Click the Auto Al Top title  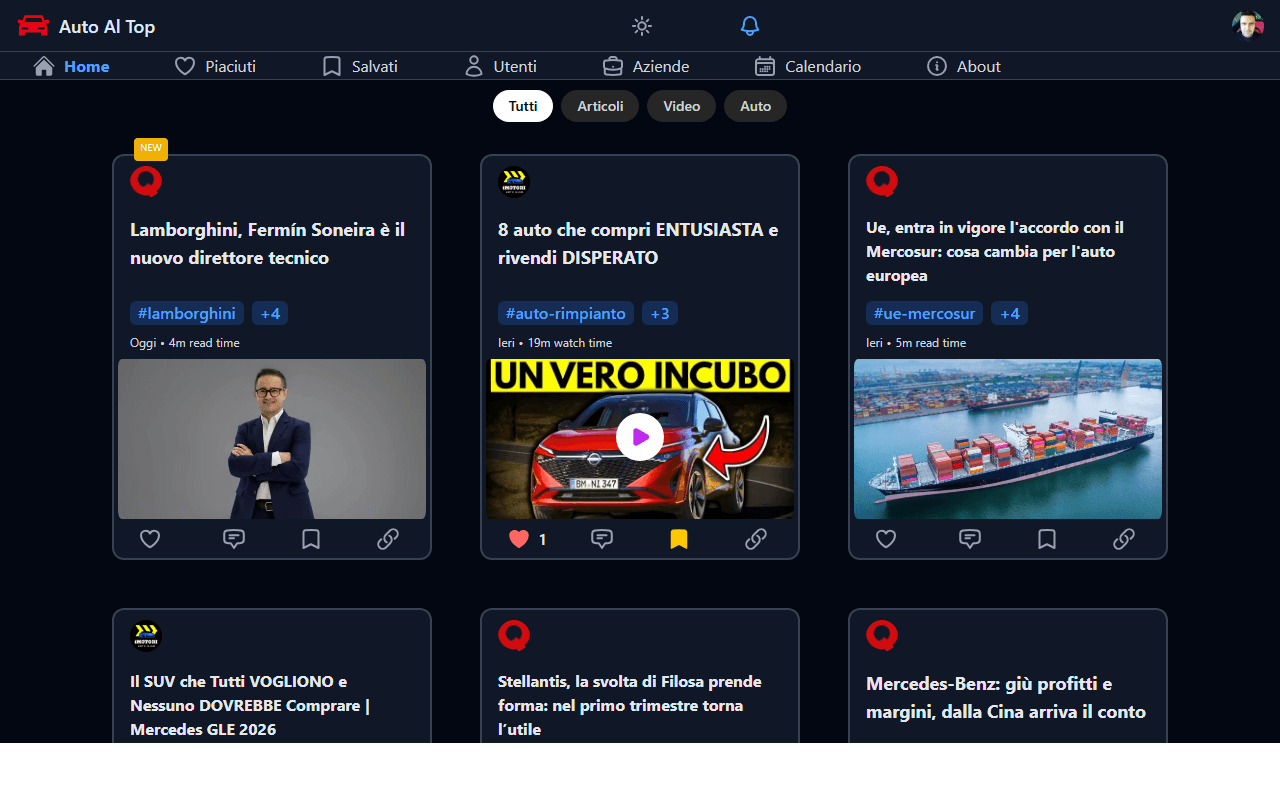tap(107, 27)
